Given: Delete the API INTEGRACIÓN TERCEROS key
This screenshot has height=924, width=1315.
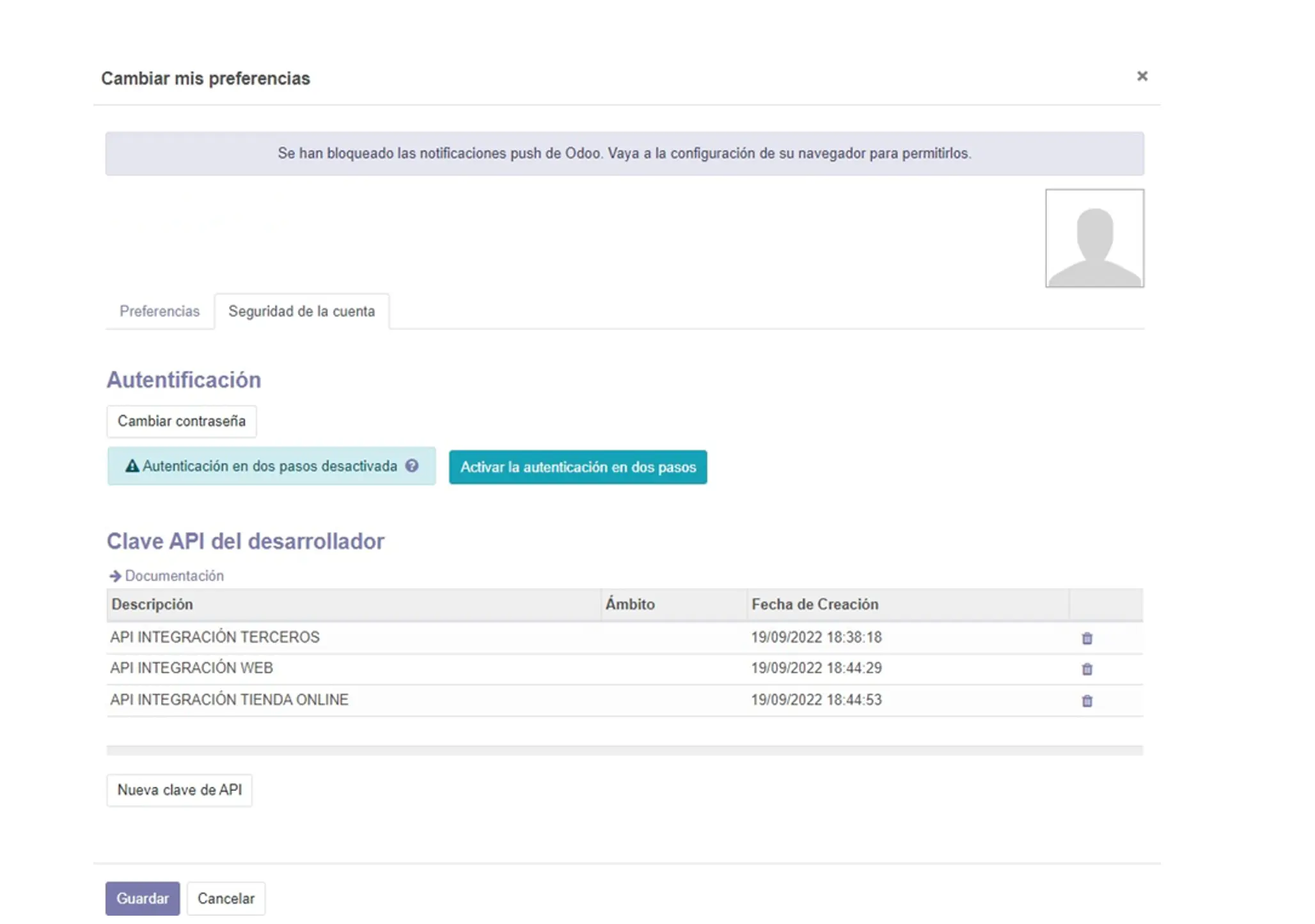Looking at the screenshot, I should pos(1087,638).
